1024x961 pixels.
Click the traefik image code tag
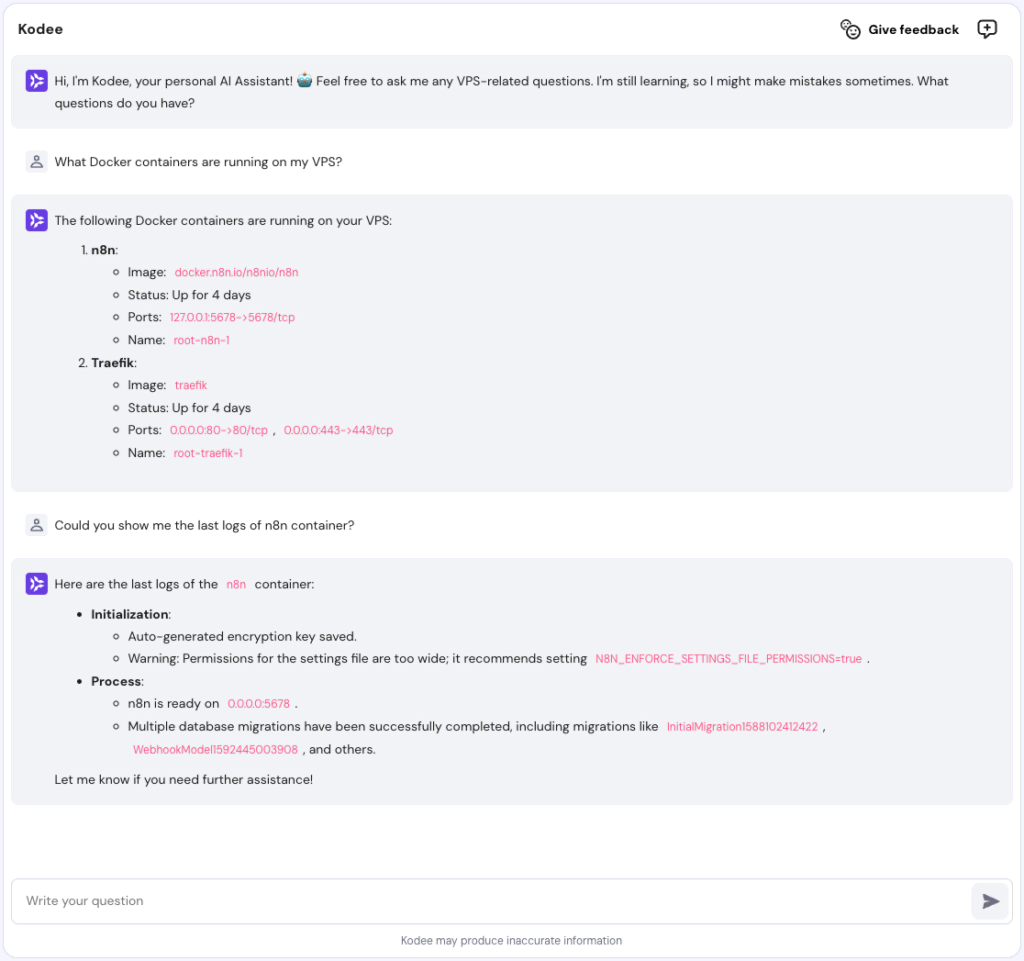190,385
